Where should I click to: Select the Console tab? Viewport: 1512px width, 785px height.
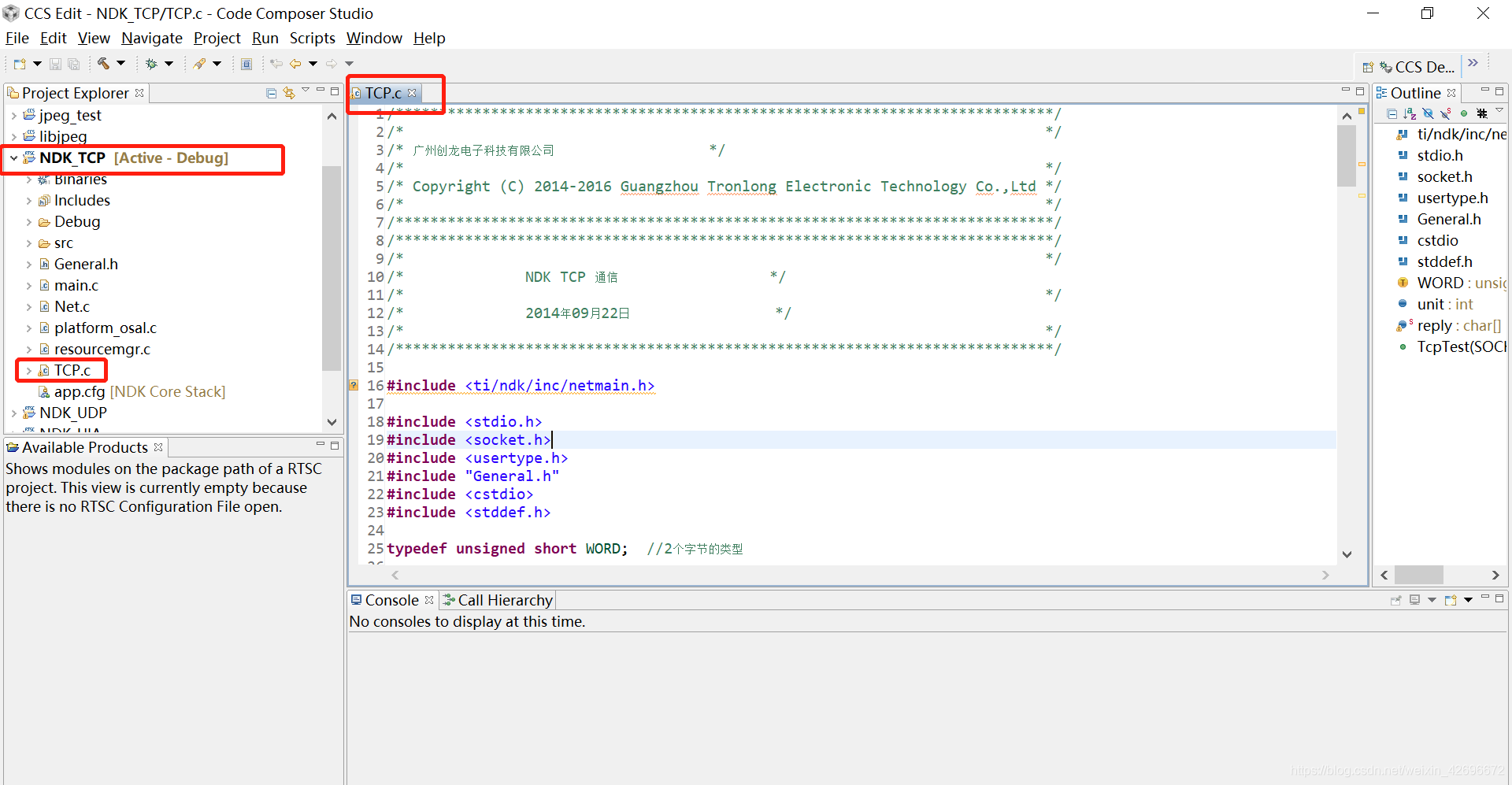point(392,600)
